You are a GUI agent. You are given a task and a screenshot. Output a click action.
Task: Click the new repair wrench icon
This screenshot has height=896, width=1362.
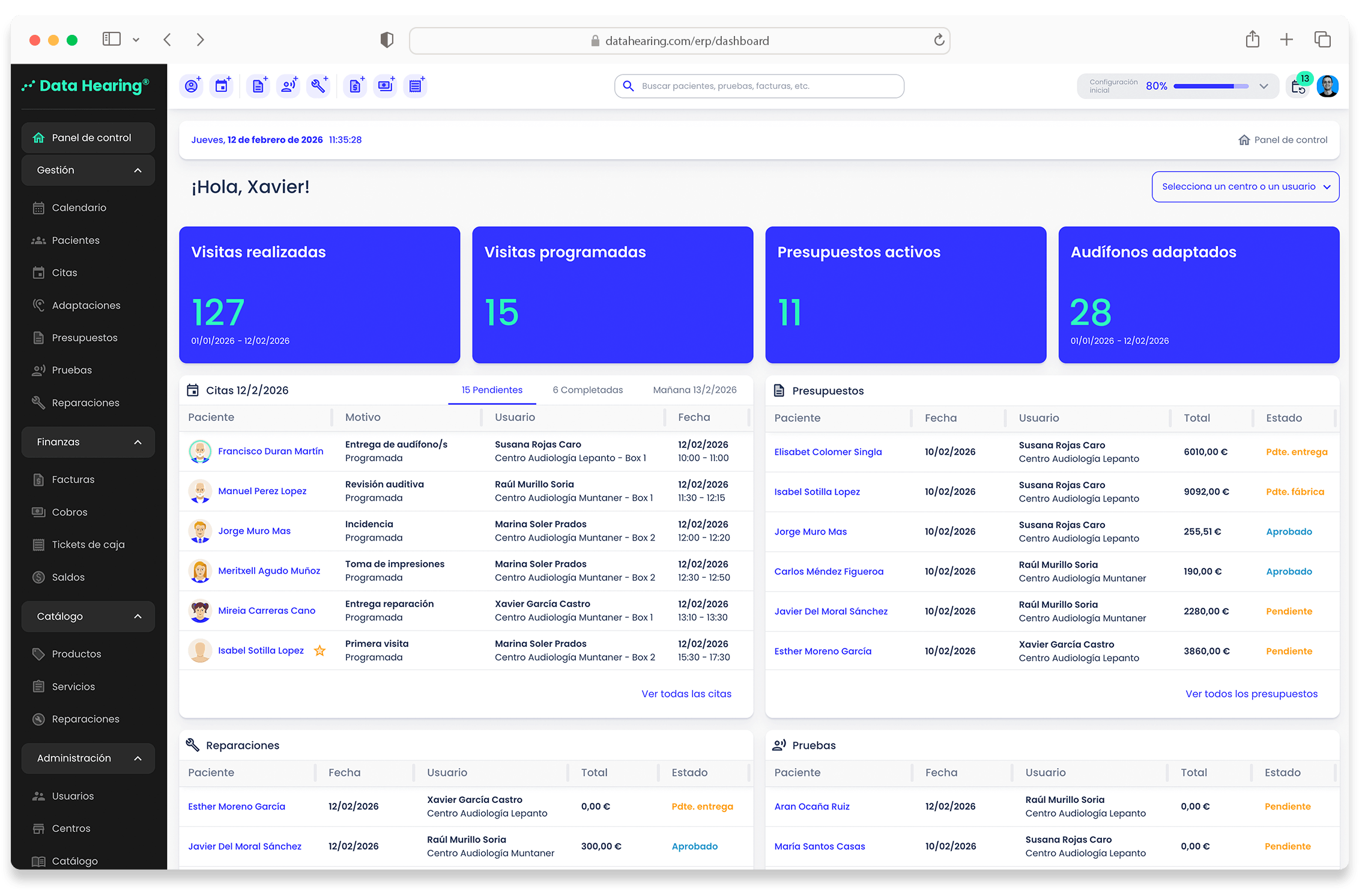(x=318, y=86)
